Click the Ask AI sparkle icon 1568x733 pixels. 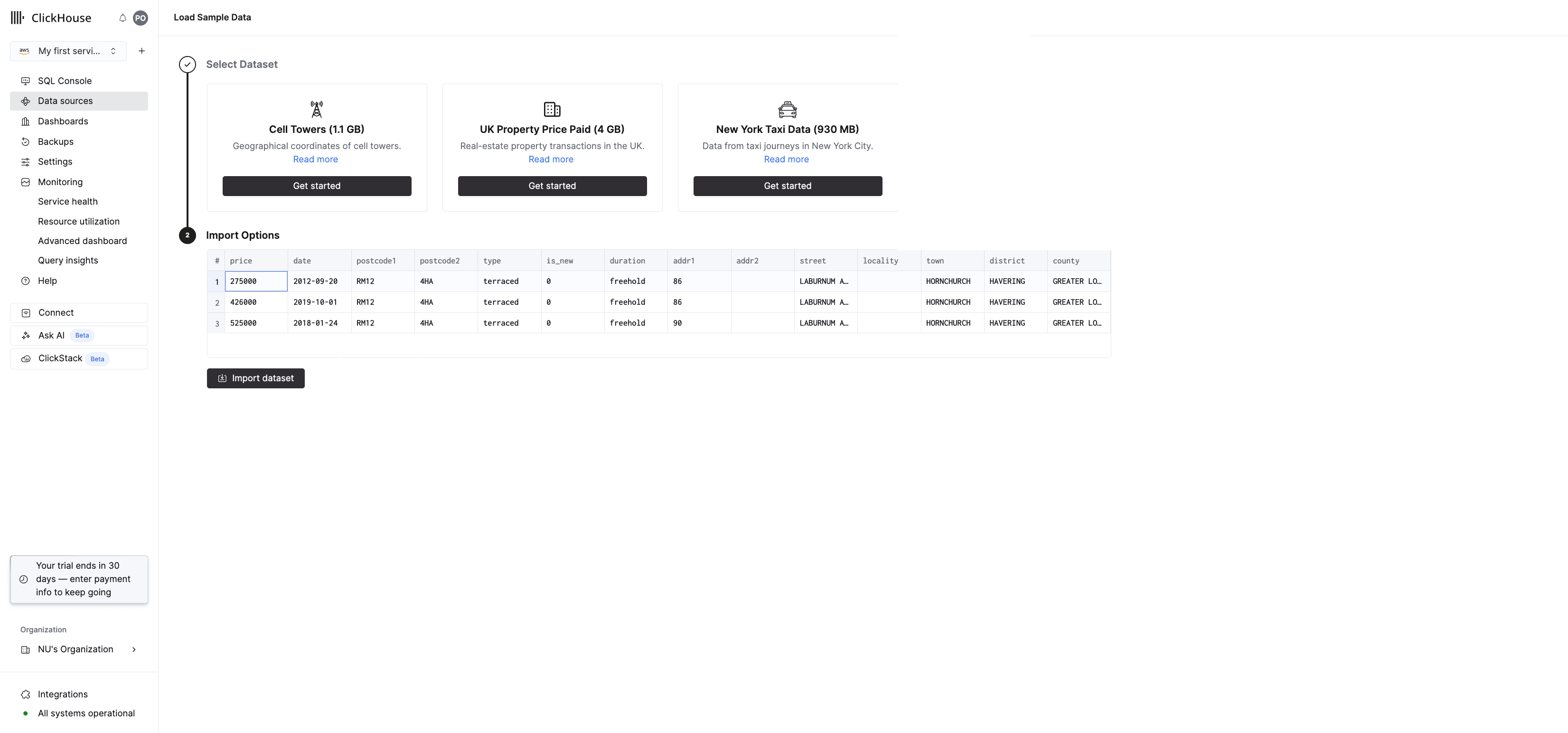click(x=26, y=336)
